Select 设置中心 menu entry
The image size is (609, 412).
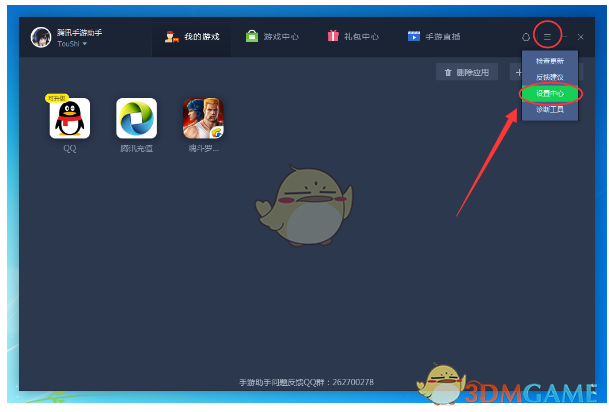click(549, 93)
